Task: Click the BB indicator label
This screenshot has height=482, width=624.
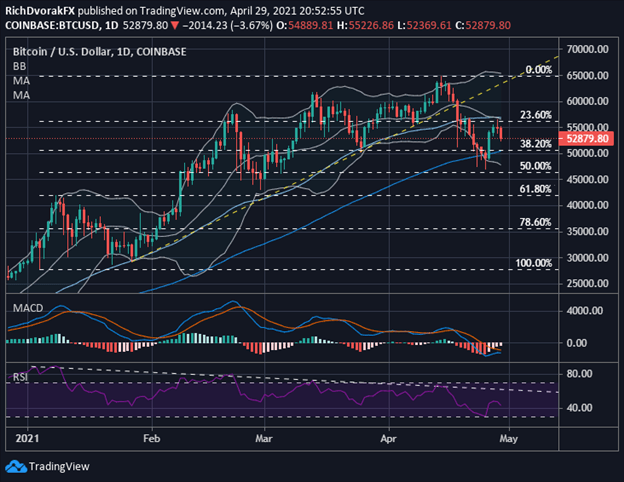Action: click(x=20, y=66)
